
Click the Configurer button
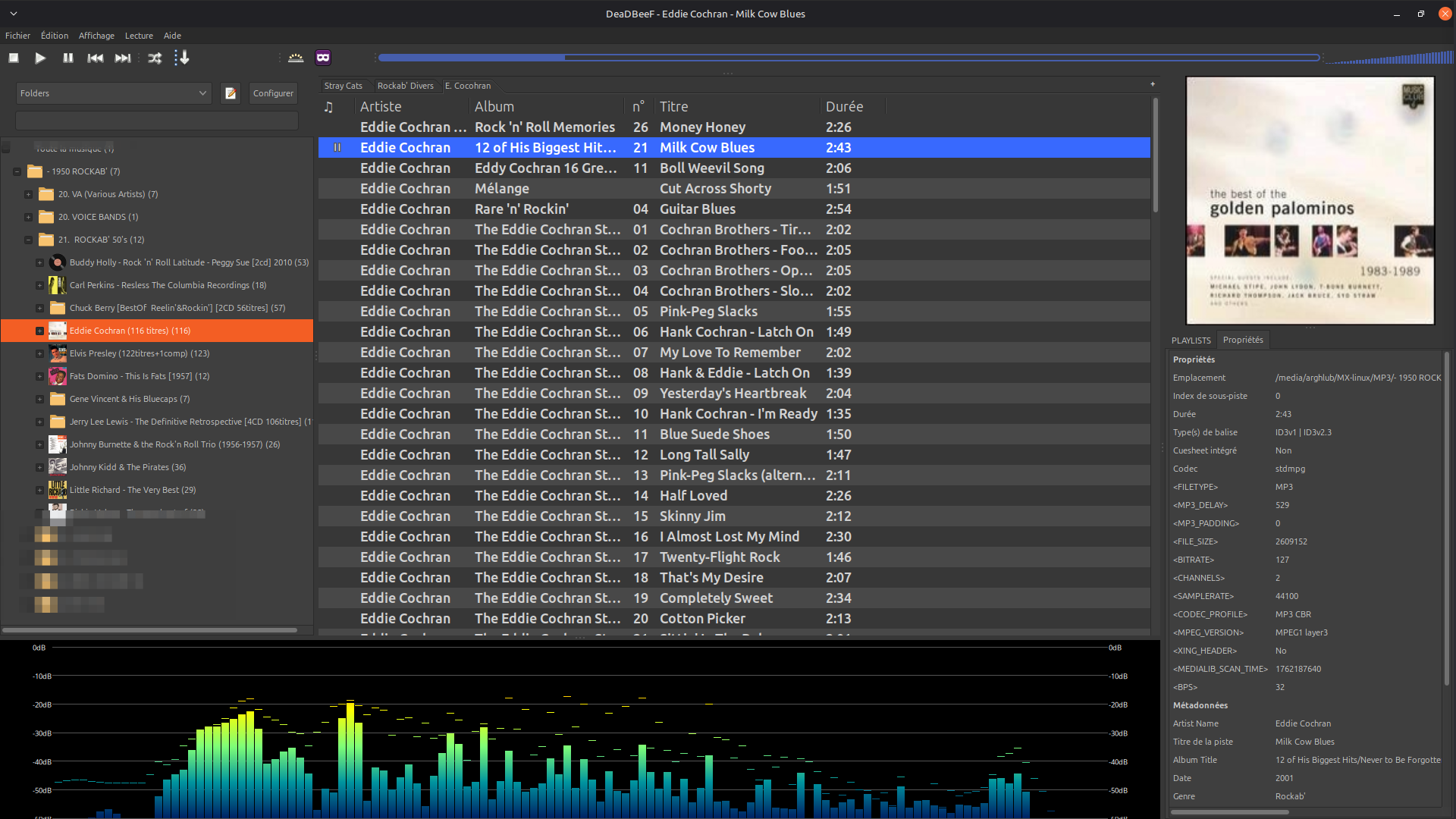point(273,93)
